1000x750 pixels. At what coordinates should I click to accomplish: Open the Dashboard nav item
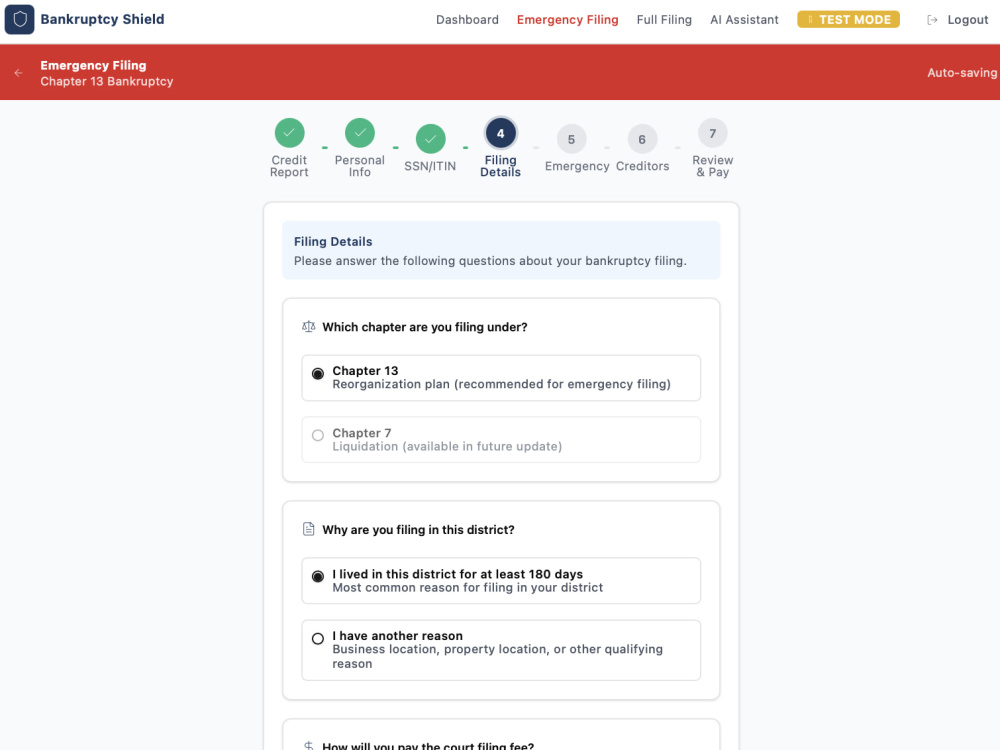click(x=467, y=20)
